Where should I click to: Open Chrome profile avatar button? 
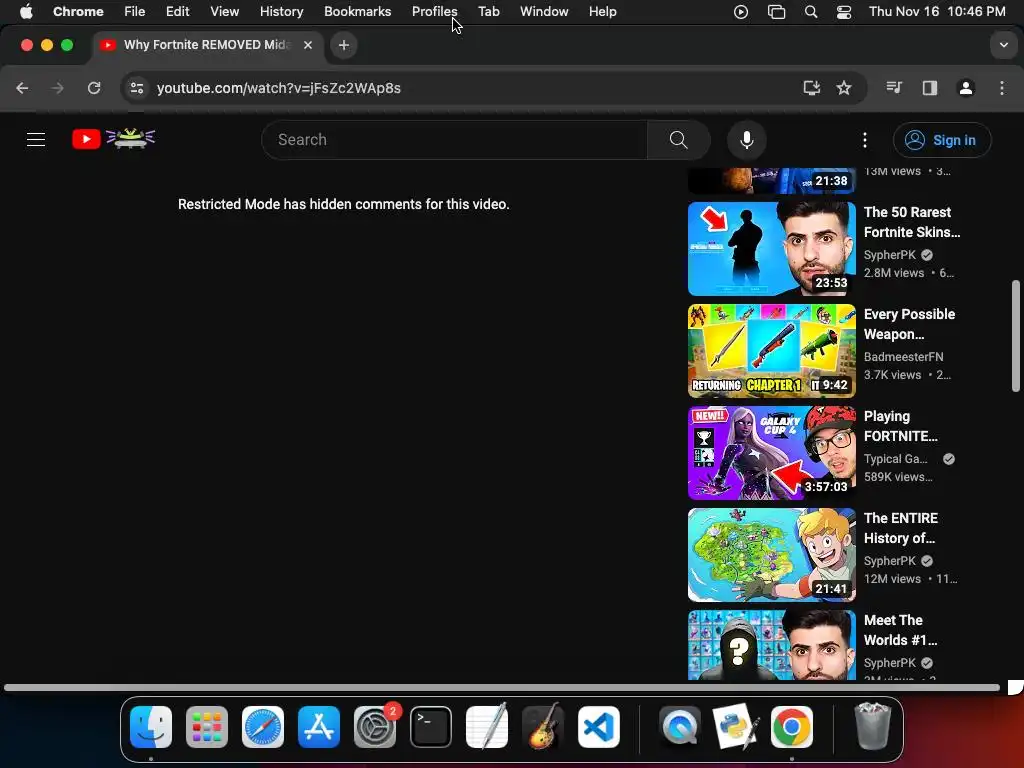pos(966,88)
